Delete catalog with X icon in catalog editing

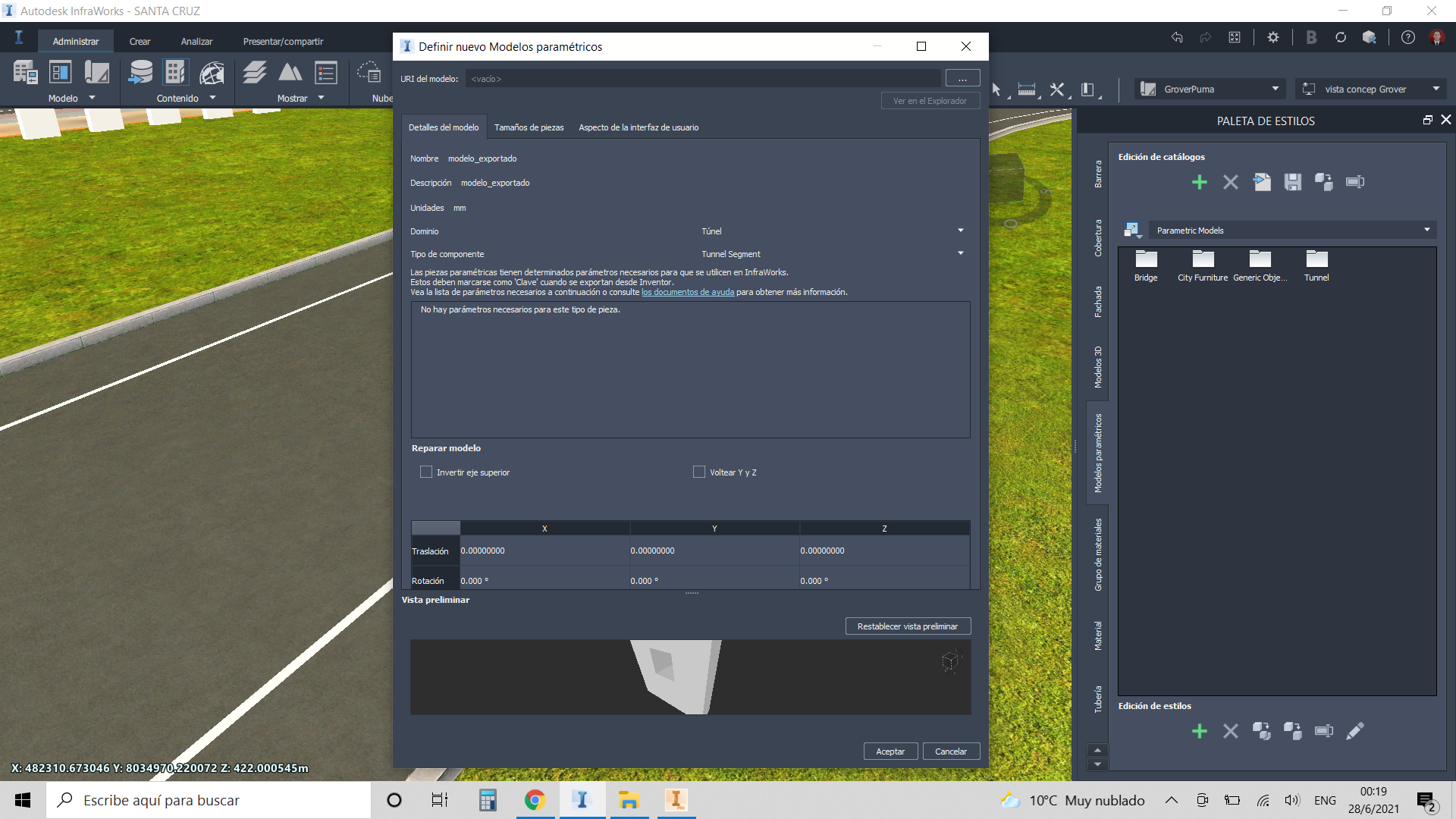coord(1231,182)
